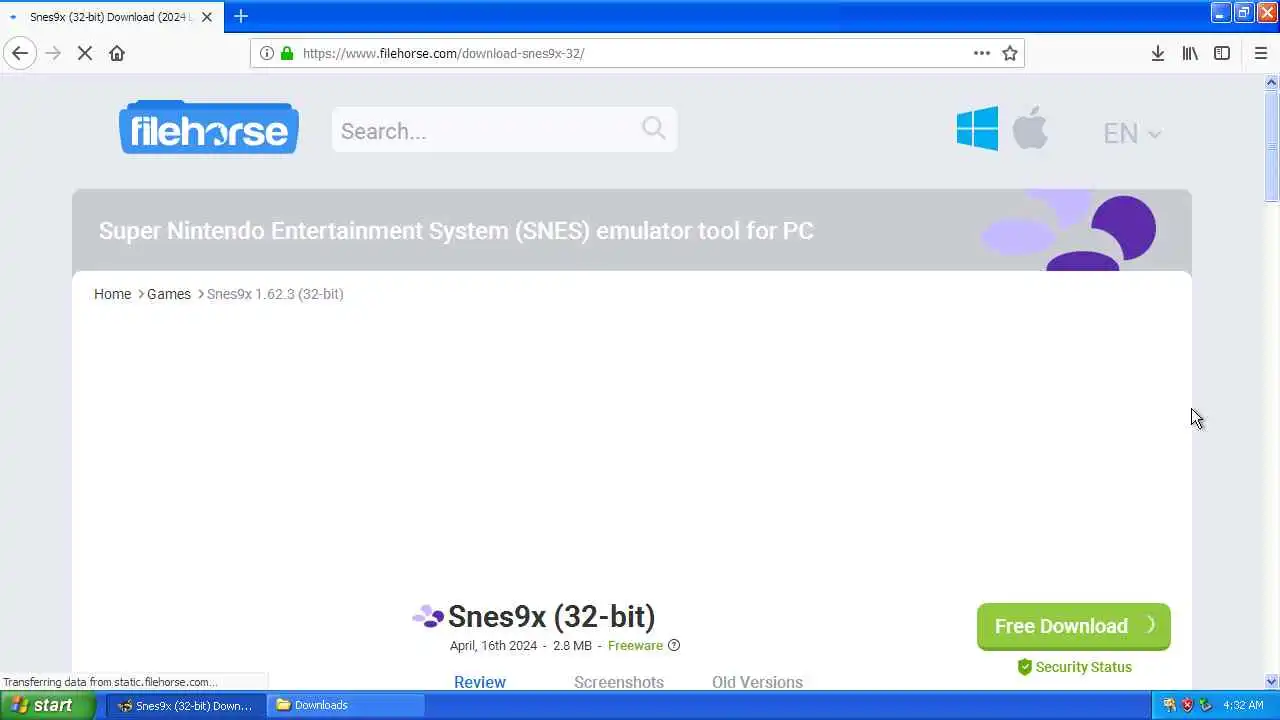Click the taskbar clock 4:32 AM

1243,705
